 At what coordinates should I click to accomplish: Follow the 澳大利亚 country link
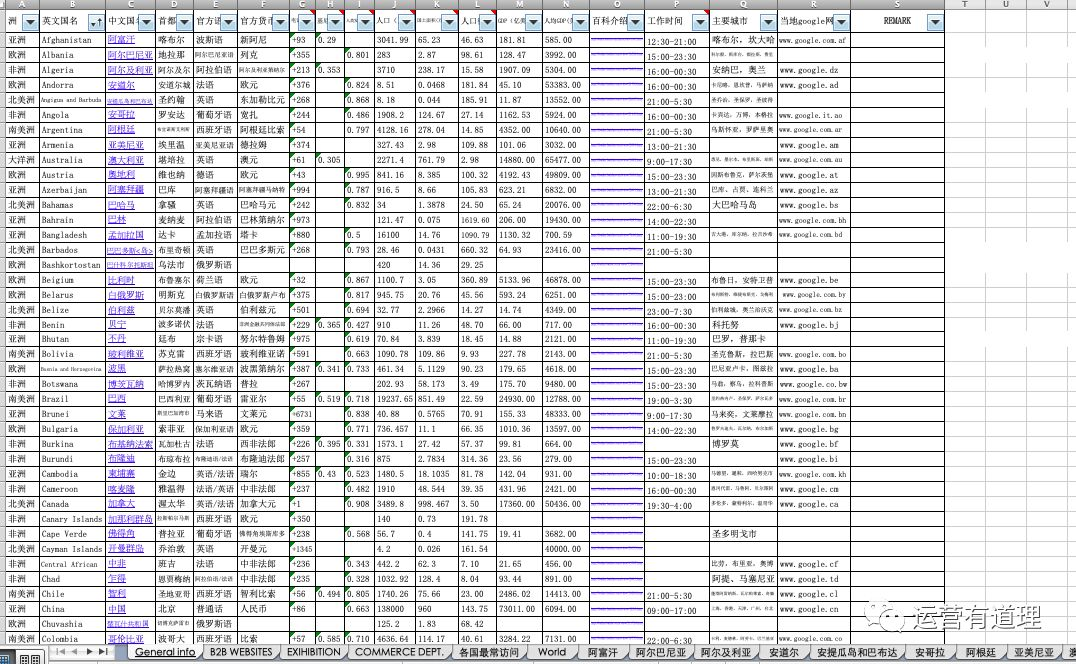click(126, 160)
